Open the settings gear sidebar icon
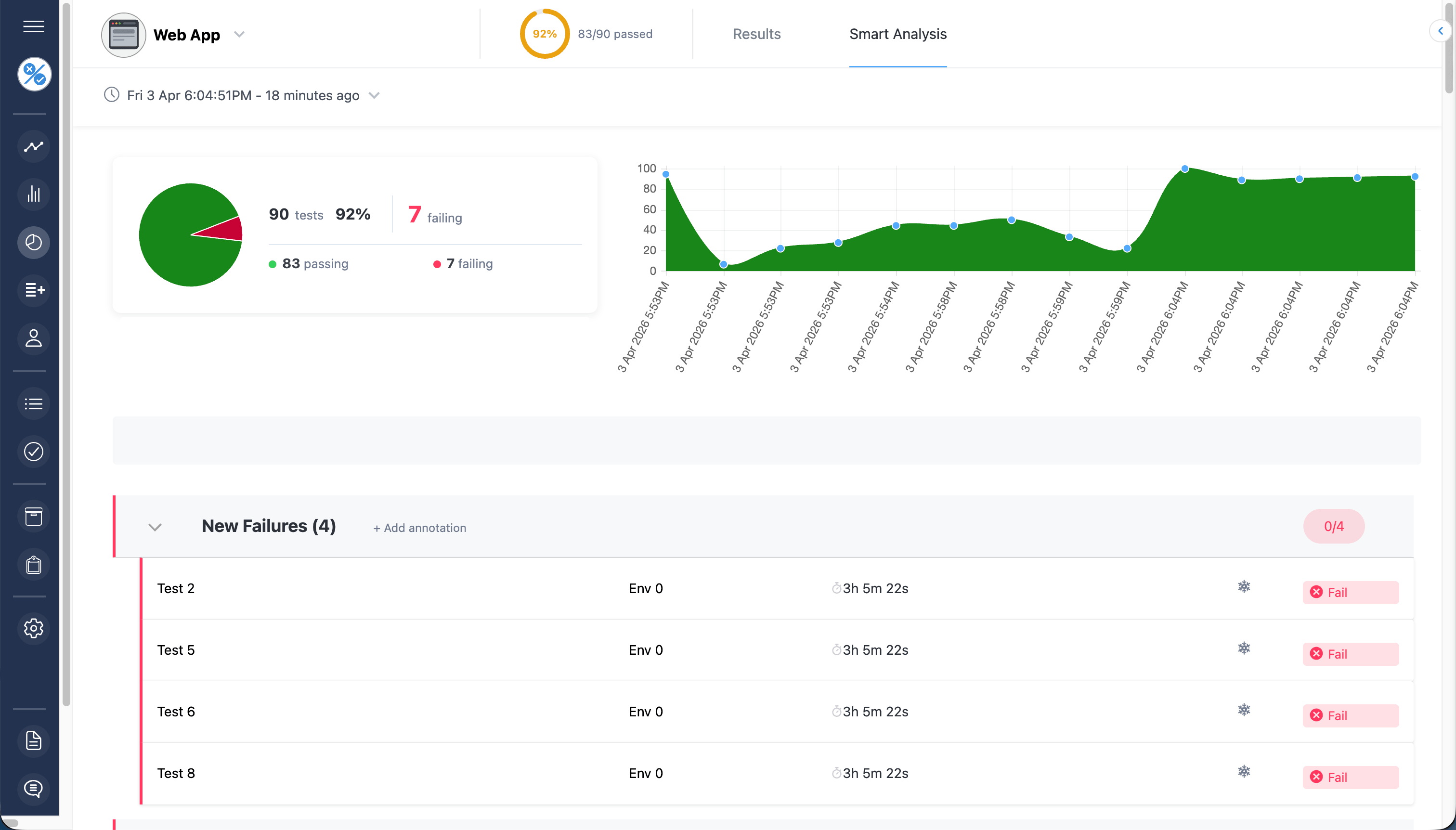 (x=34, y=628)
